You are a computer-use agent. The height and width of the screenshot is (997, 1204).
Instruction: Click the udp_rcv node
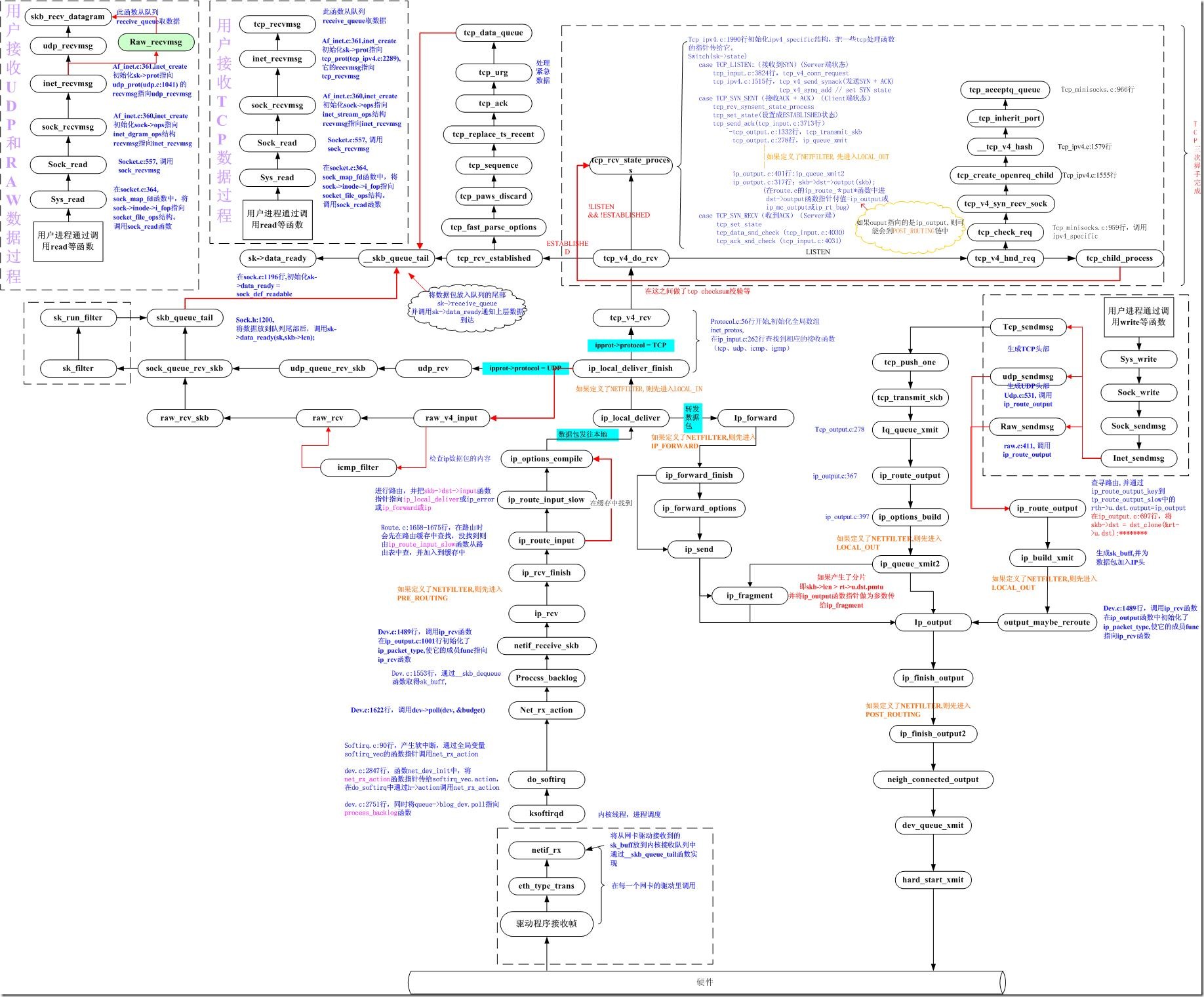[x=433, y=368]
